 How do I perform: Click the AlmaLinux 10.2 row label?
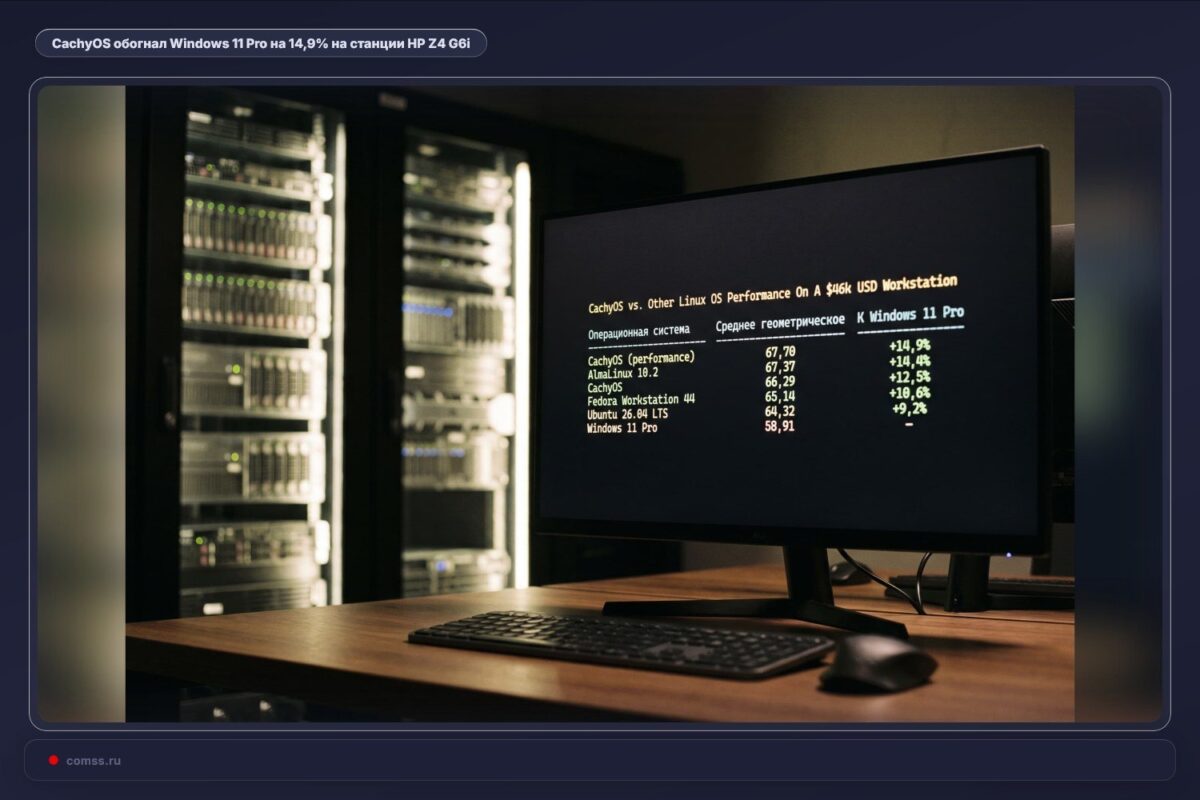(x=623, y=373)
